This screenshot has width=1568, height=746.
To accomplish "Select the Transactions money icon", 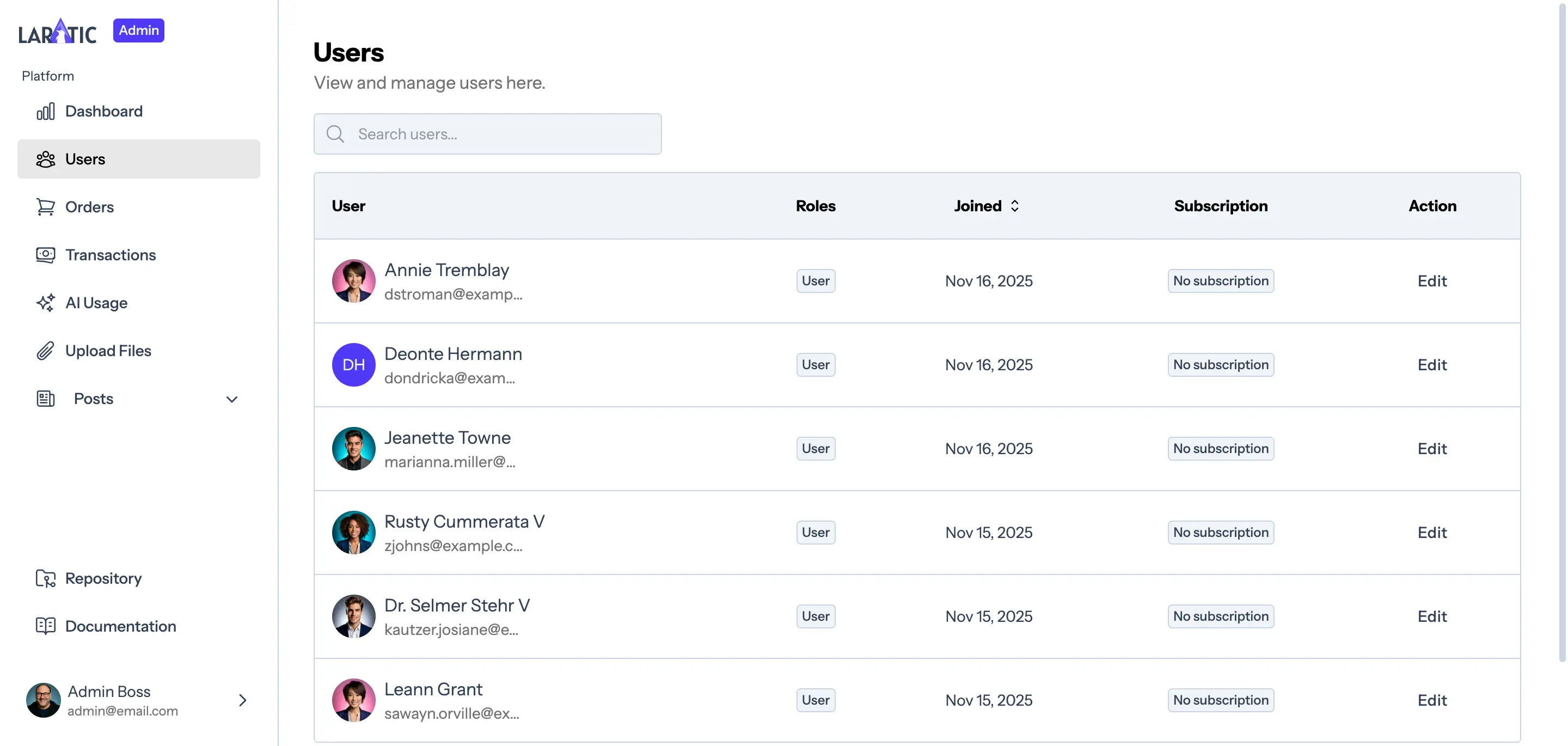I will tap(46, 254).
